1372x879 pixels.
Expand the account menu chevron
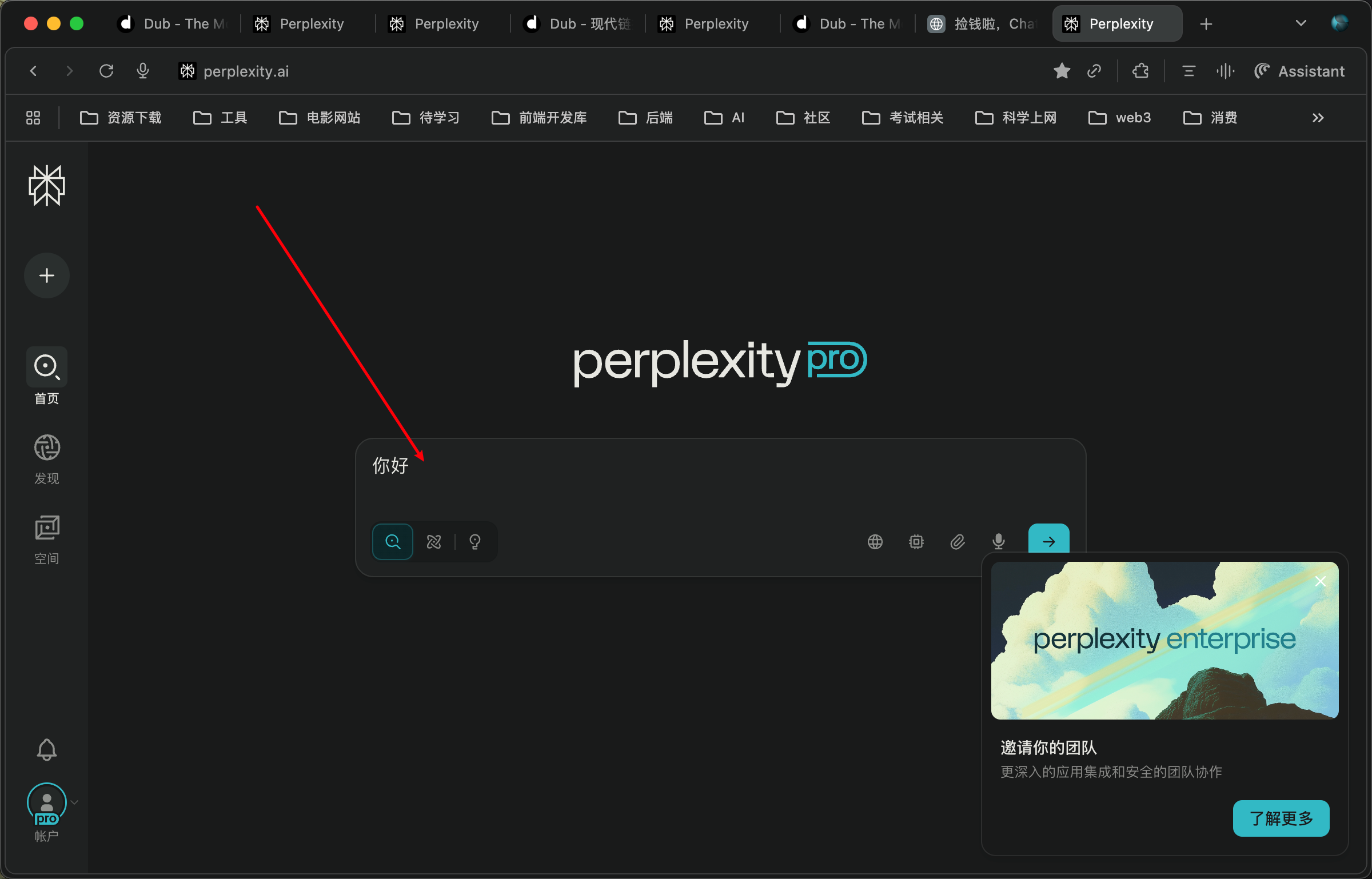[x=74, y=802]
